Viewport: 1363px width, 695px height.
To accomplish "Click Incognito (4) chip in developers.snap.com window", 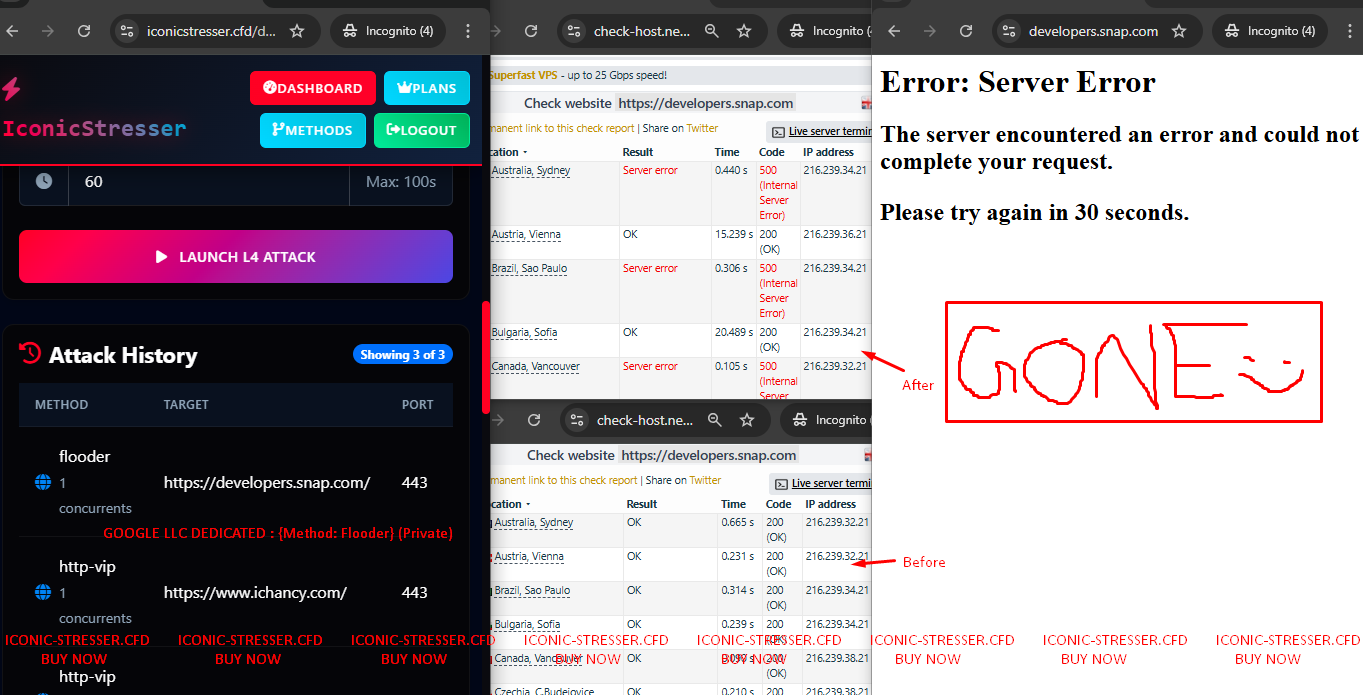I will click(x=1270, y=31).
